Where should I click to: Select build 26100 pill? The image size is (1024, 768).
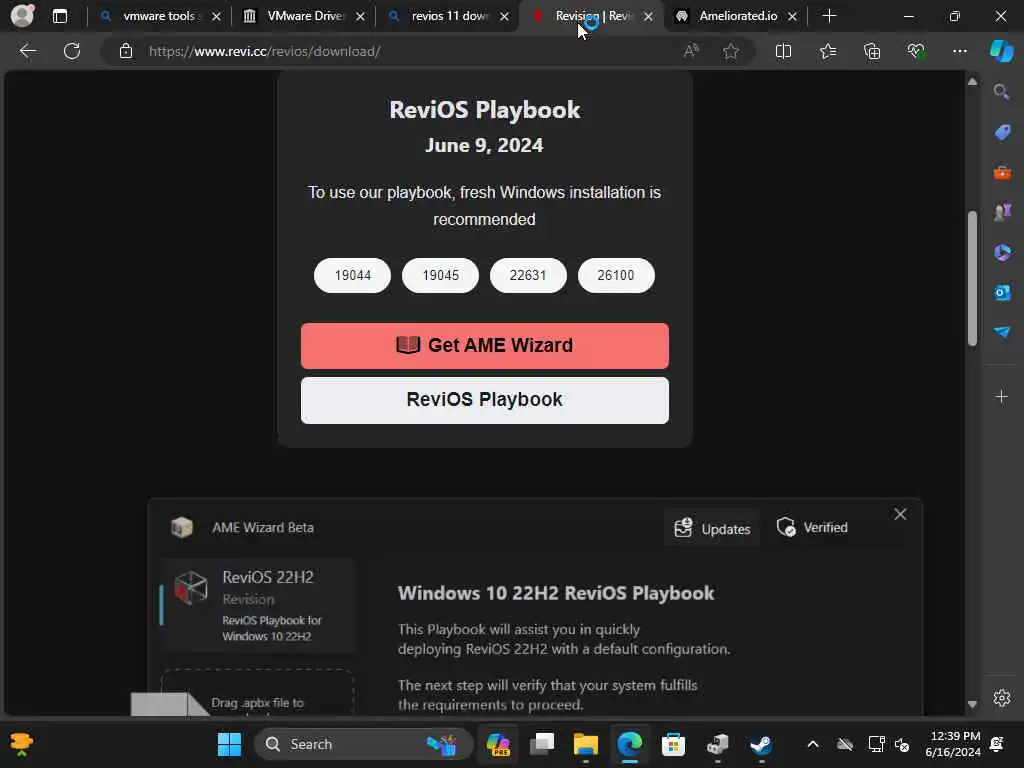click(616, 276)
